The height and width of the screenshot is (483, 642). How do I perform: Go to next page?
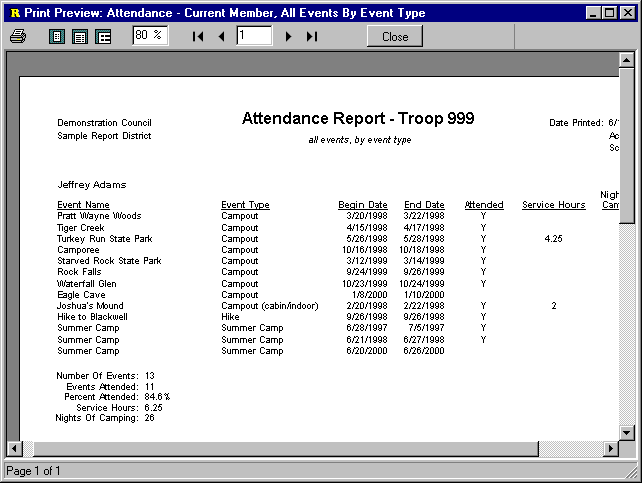pos(288,36)
